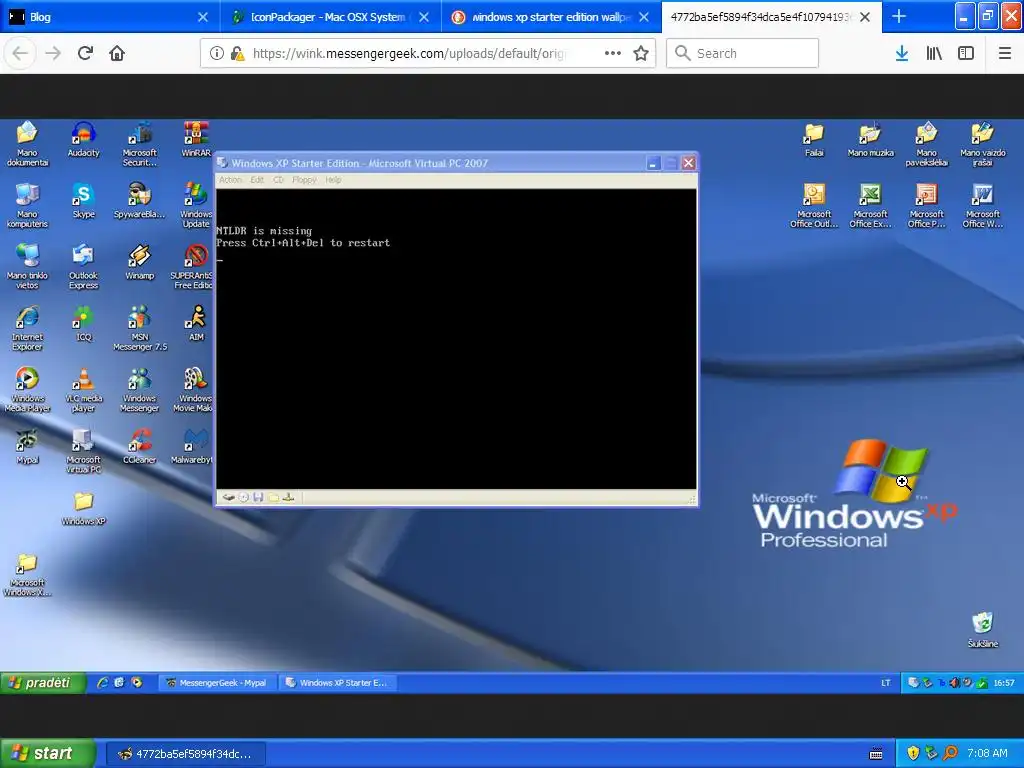Show site information icon in address bar
The height and width of the screenshot is (768, 1024).
217,54
